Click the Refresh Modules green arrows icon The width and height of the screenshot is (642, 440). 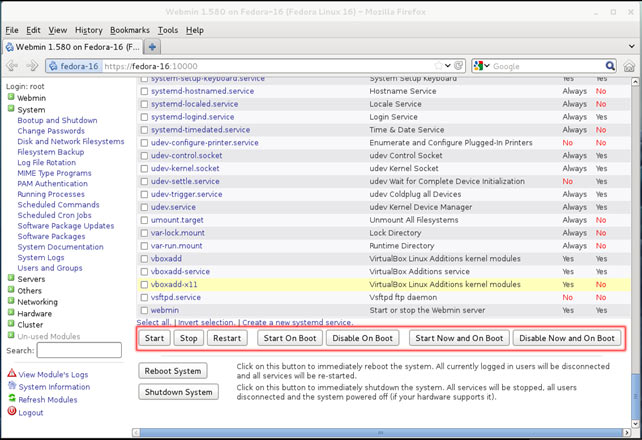coord(12,398)
